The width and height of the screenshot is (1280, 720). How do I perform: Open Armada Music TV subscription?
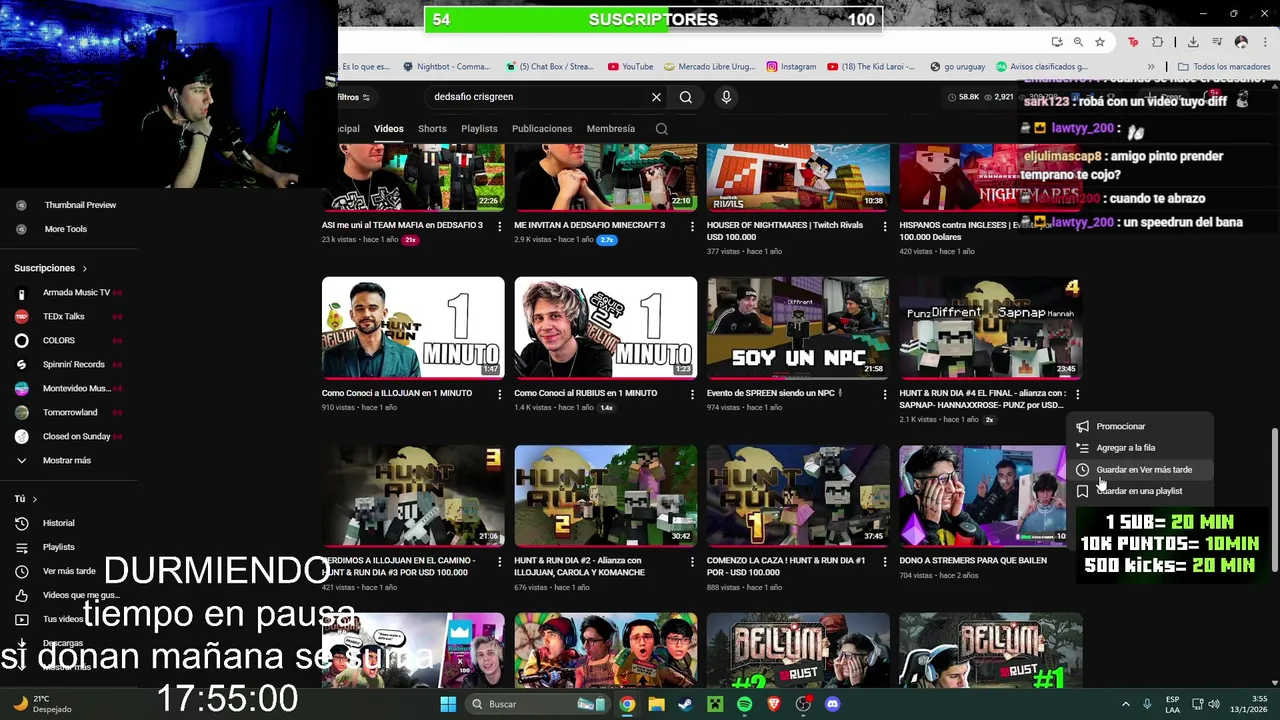click(76, 292)
